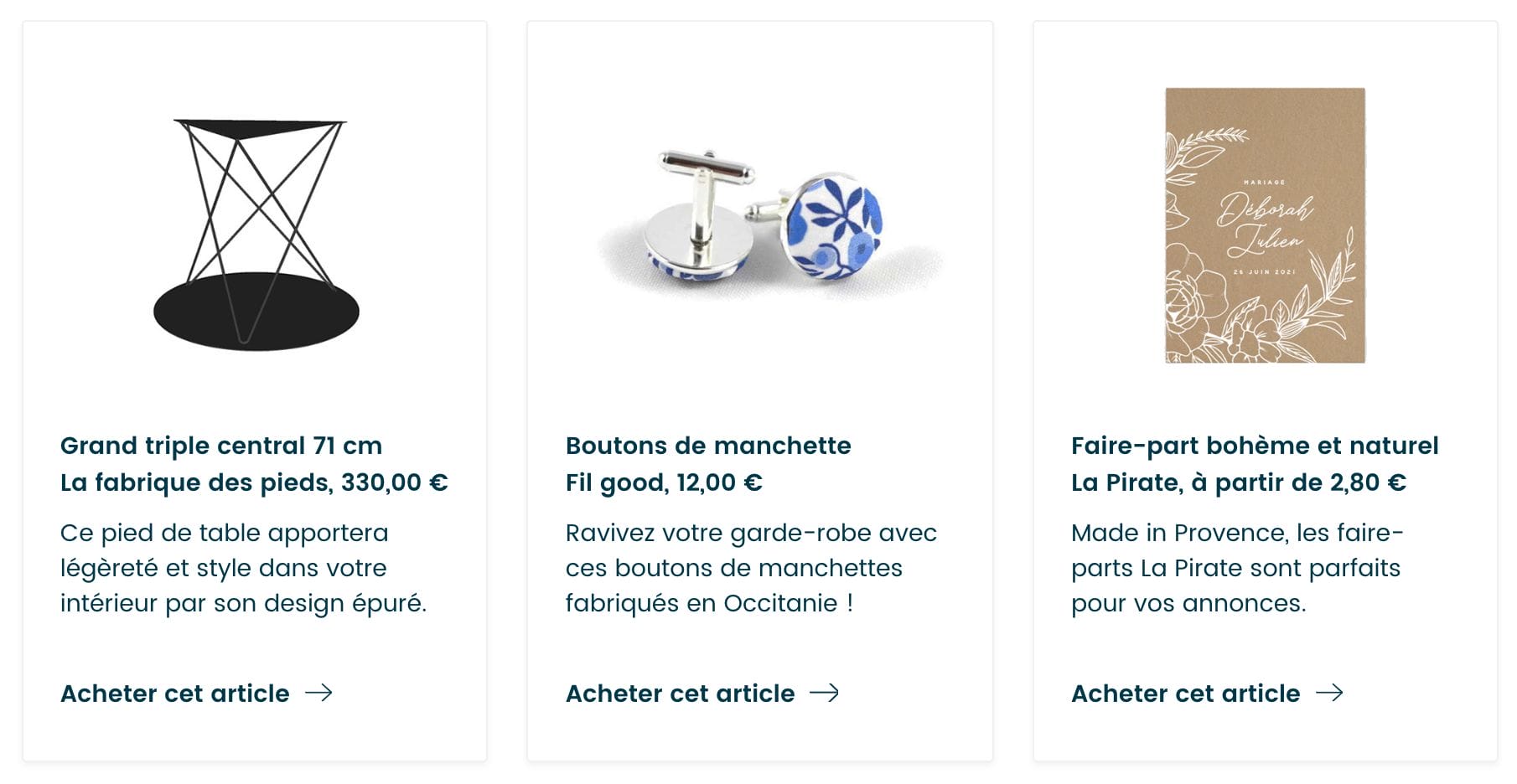Screen dimensions: 1517x784
Task: Click 'La fabrique des pieds, 330,00 €'
Action: (x=254, y=482)
